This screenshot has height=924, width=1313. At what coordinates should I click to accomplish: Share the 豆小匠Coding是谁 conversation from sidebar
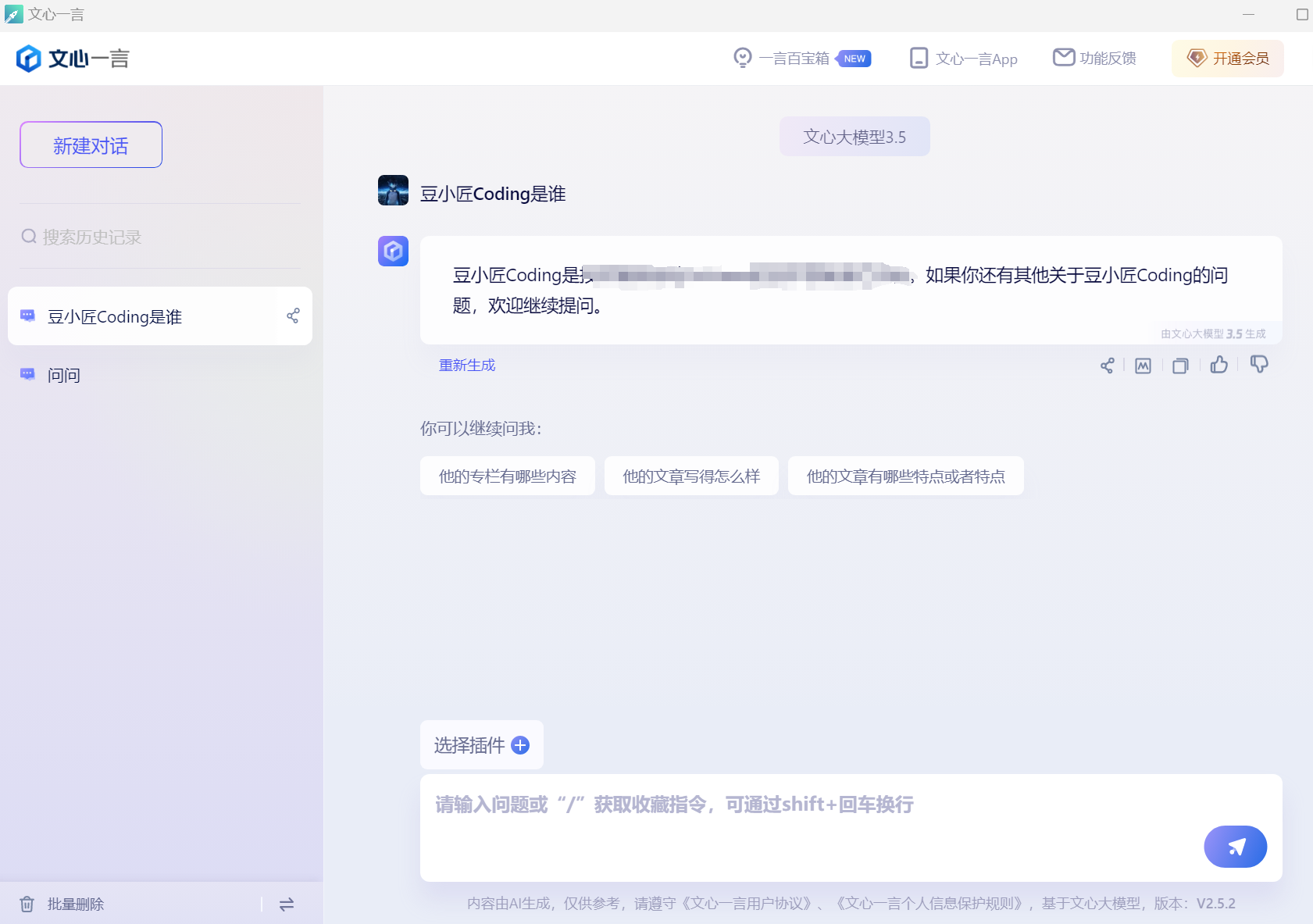coord(293,316)
